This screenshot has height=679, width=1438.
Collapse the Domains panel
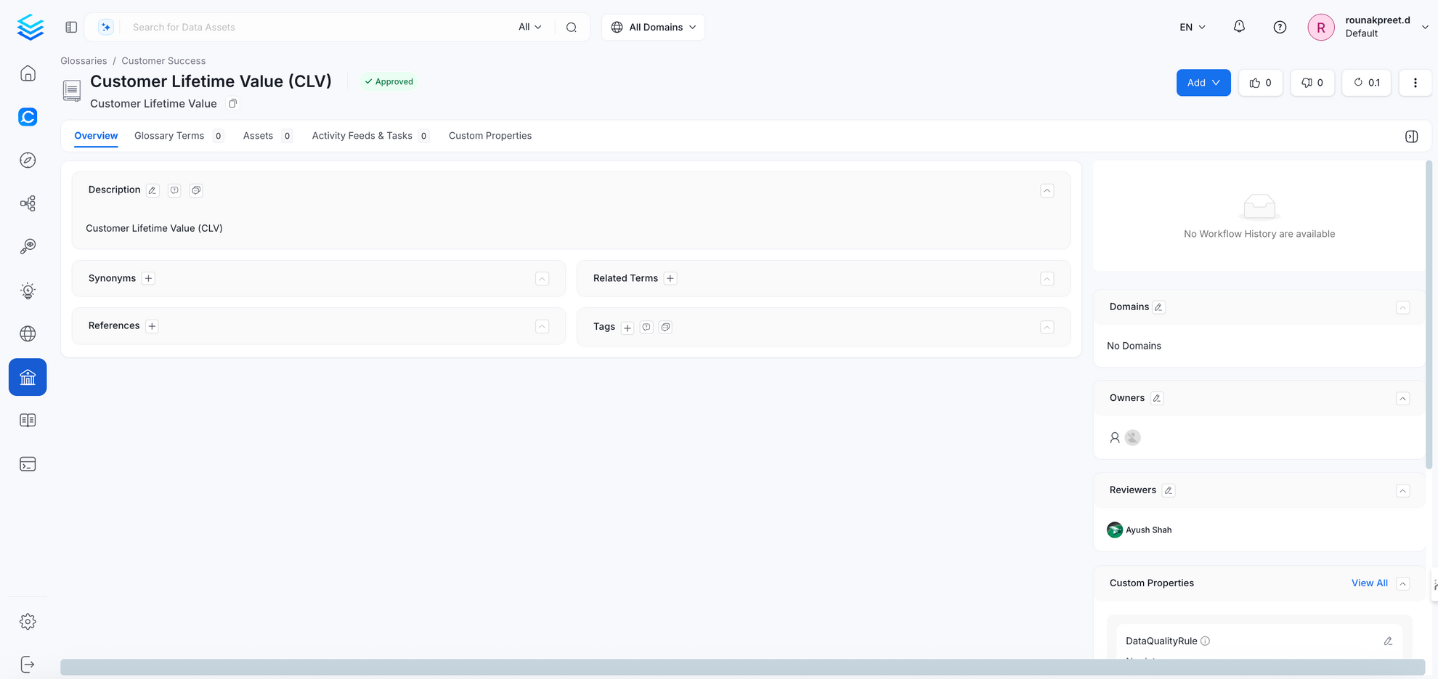1403,307
